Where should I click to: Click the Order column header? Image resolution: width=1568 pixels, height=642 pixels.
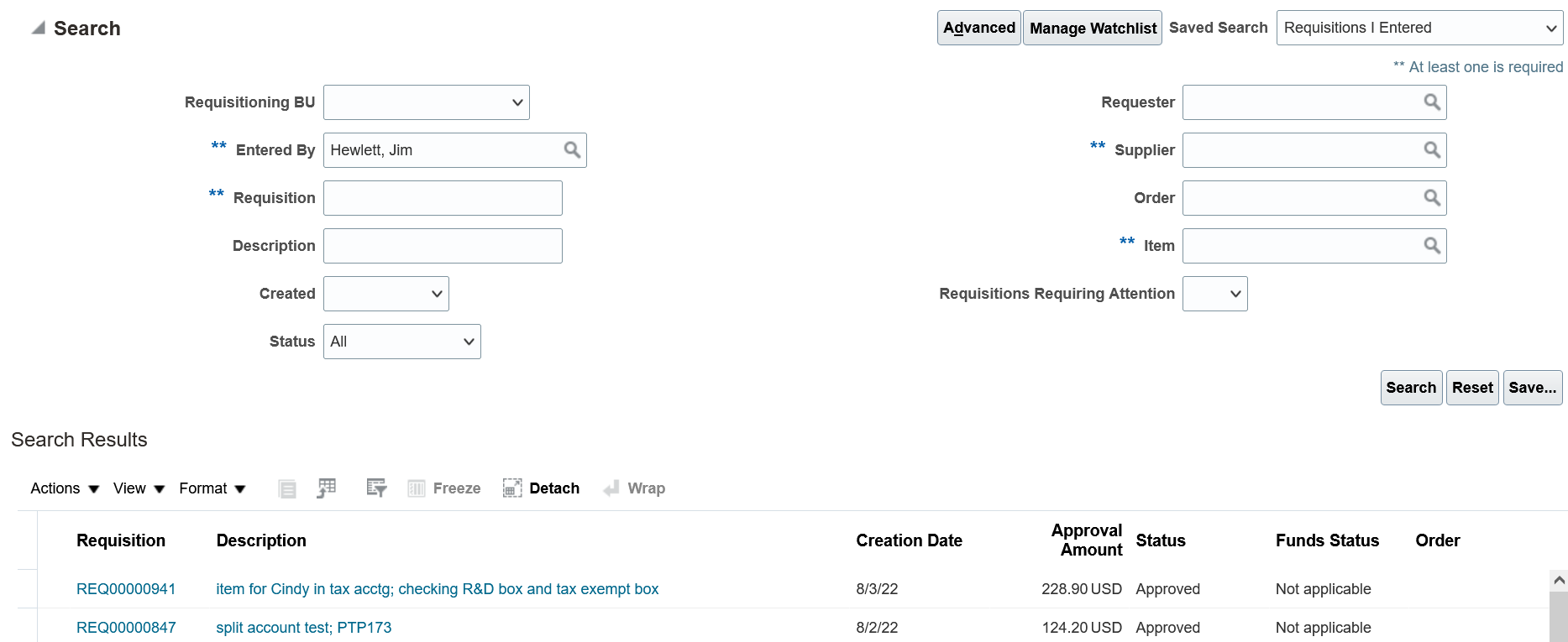click(x=1438, y=540)
